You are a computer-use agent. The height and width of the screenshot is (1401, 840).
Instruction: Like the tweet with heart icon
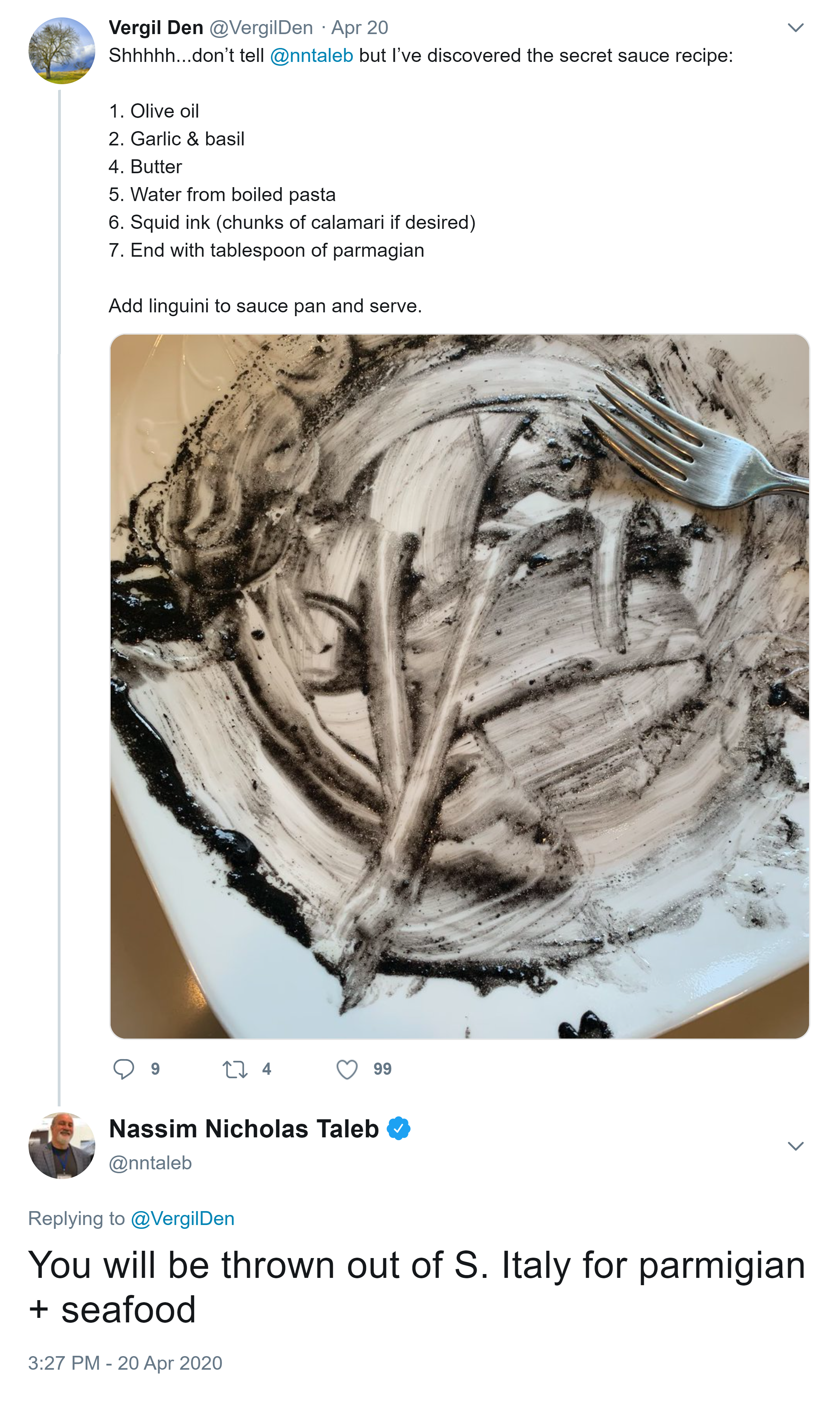(346, 1070)
